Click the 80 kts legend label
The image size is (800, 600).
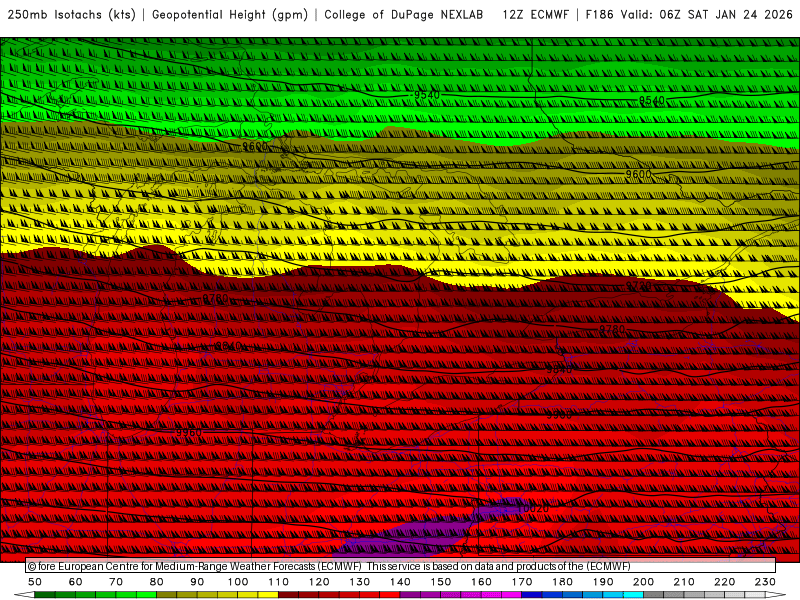(157, 582)
